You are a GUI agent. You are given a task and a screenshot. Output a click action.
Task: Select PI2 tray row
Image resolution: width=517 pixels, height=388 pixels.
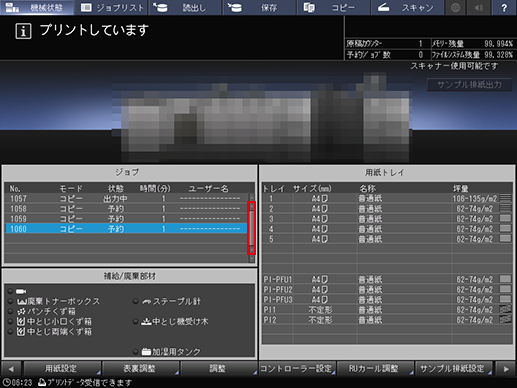[387, 319]
